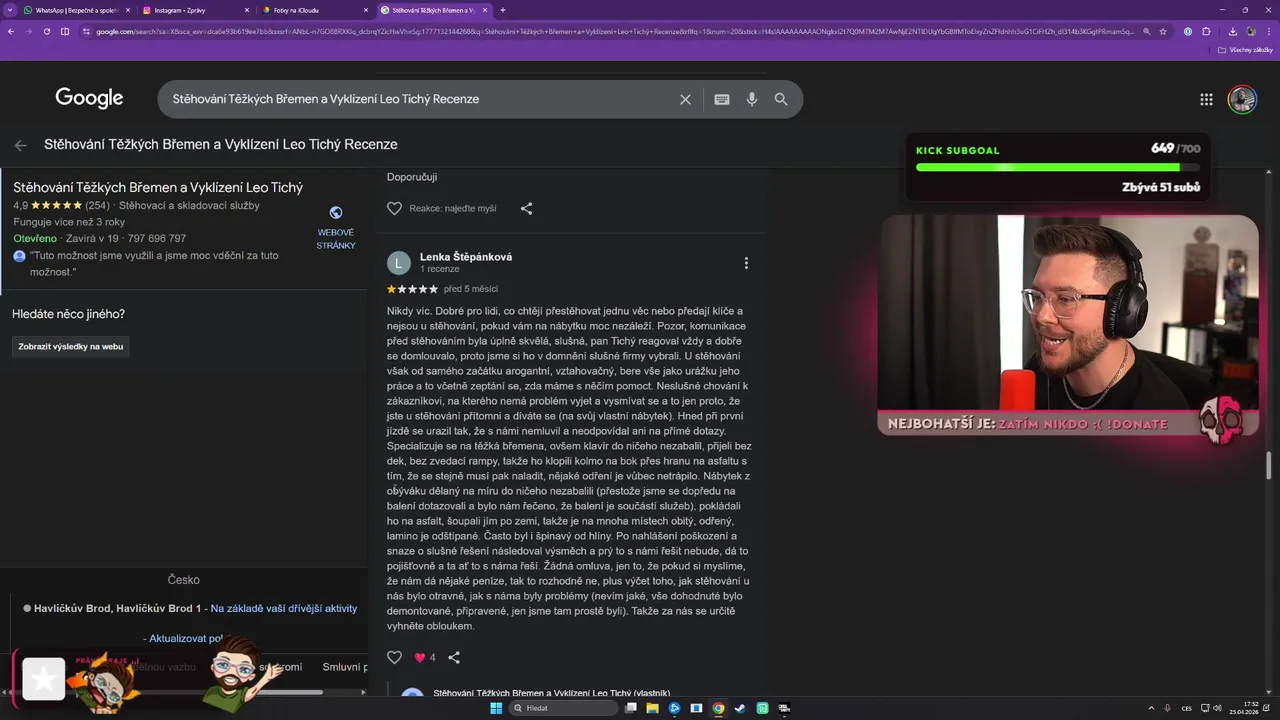Open the three-dot menu on Lenka Štěpánková's review

click(x=746, y=263)
